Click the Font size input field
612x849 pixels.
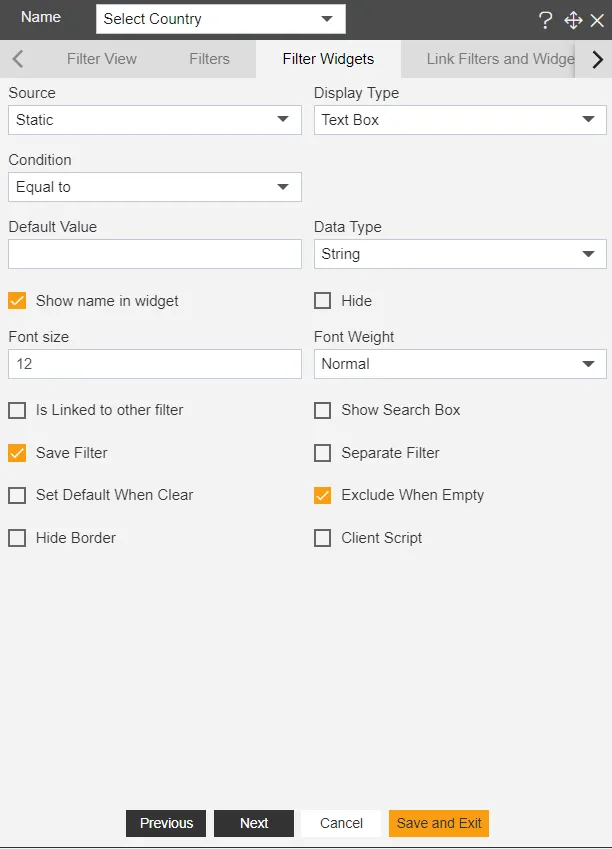[155, 364]
